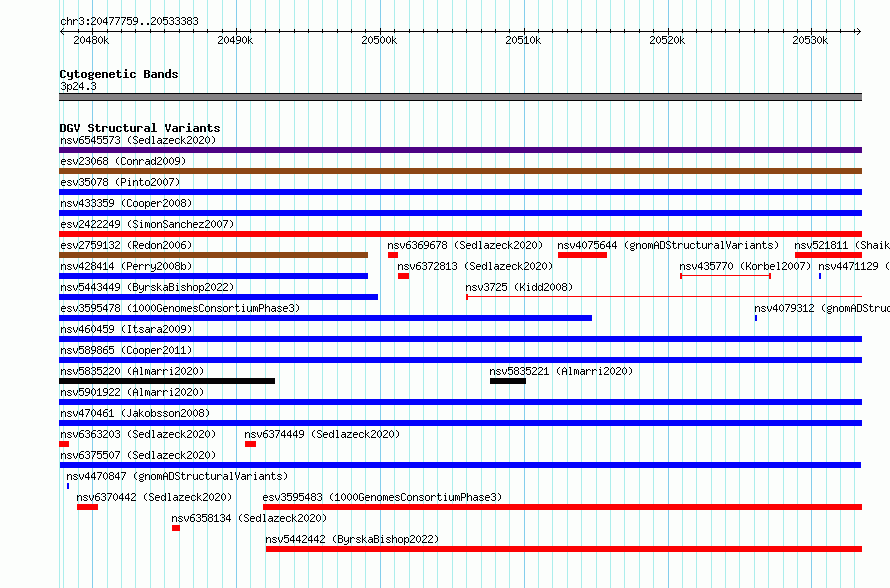Image resolution: width=890 pixels, height=588 pixels.
Task: Select nsv6363203 (Sedlazeck2020) label
Action: point(138,434)
